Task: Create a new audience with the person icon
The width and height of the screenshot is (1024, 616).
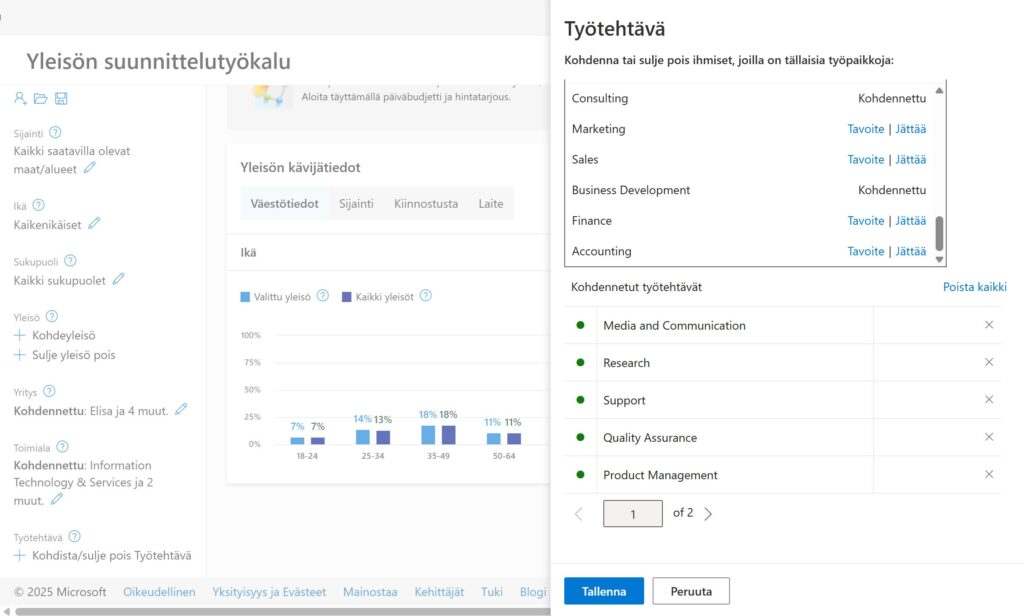Action: coord(18,98)
